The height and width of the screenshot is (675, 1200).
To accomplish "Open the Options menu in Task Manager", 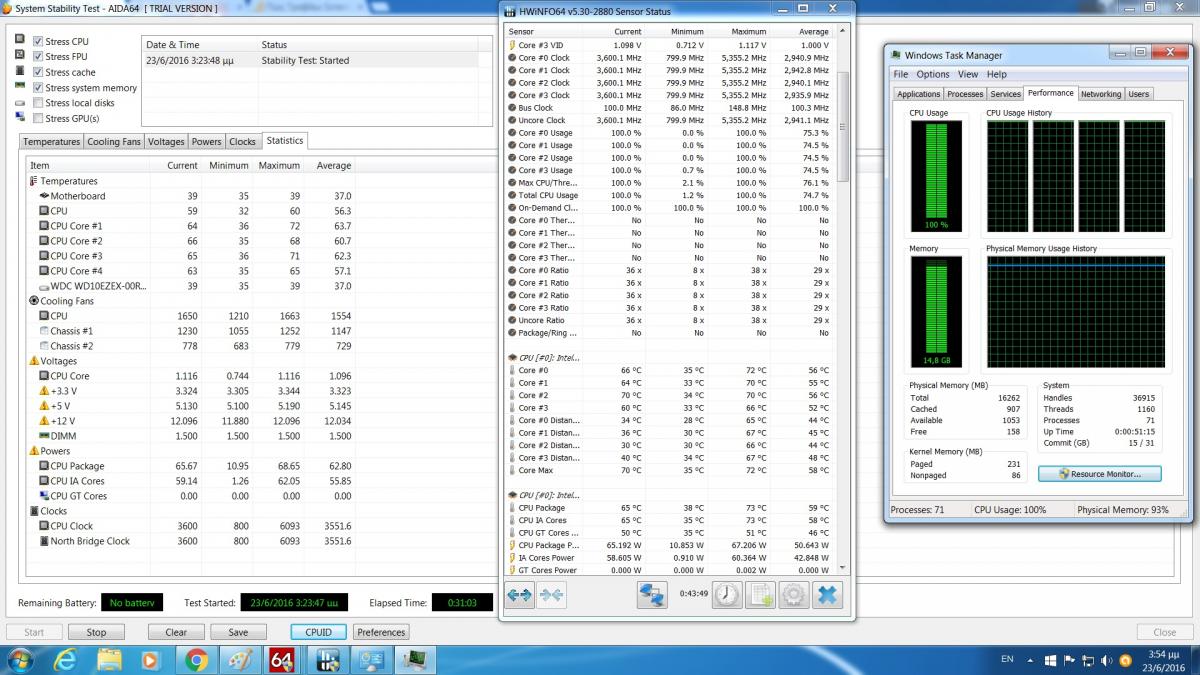I will coord(933,74).
